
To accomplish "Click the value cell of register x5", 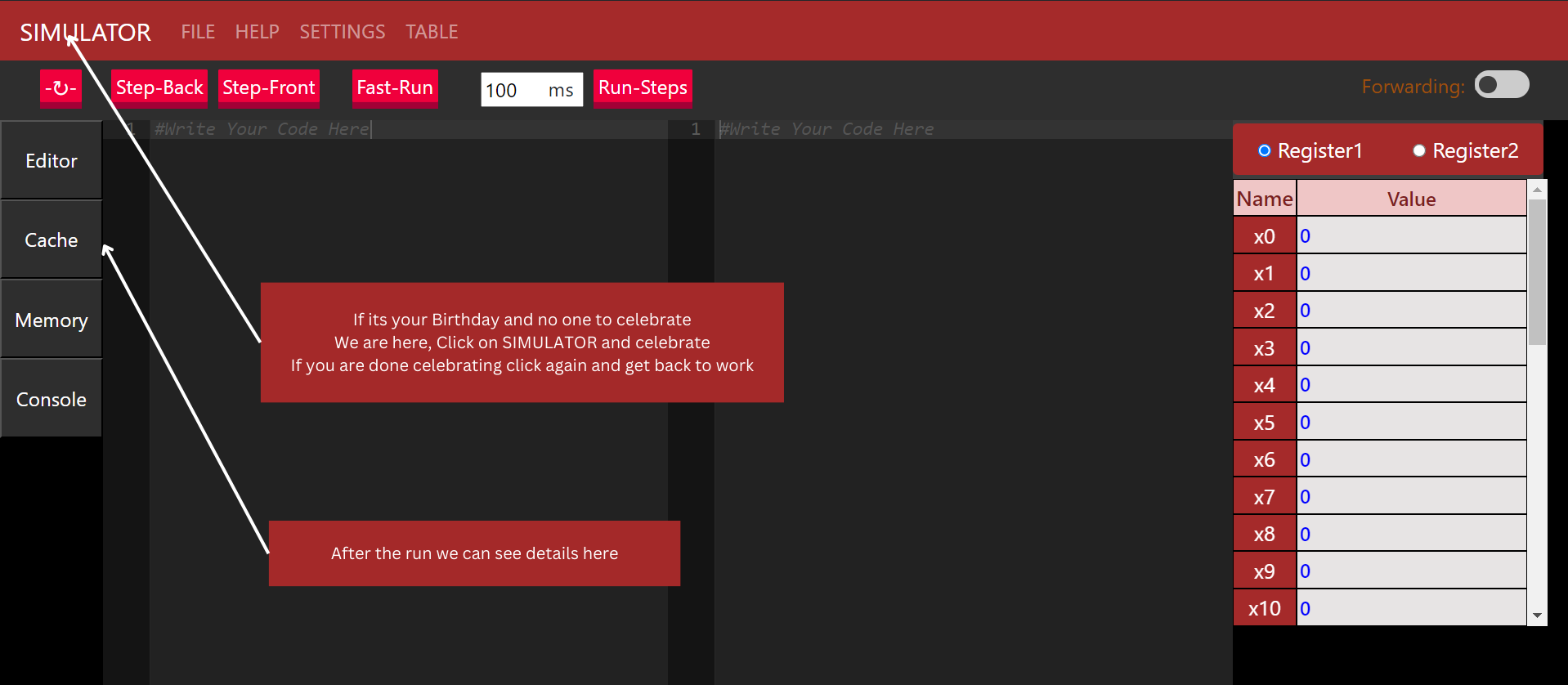I will point(1411,423).
